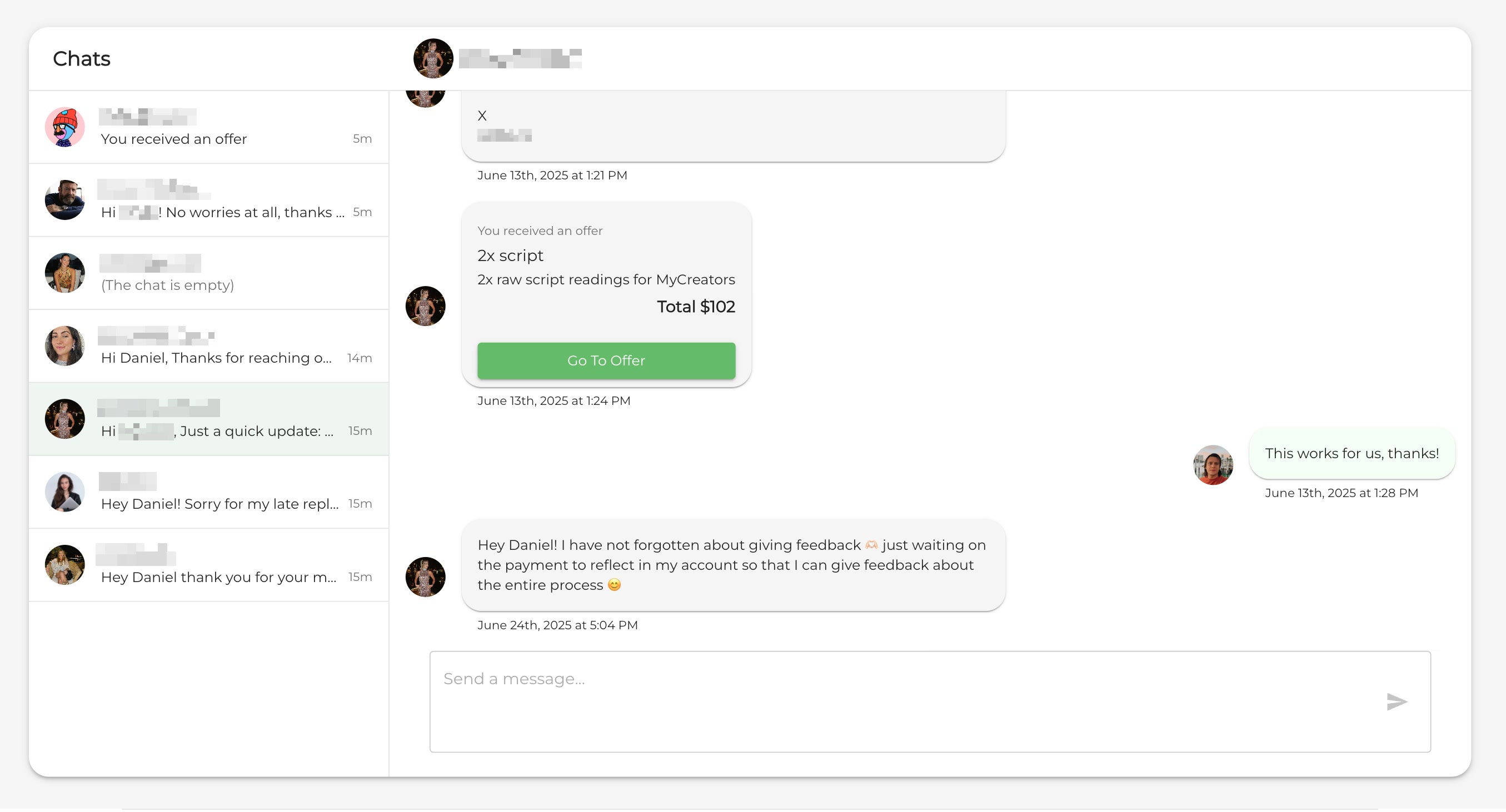Click '2x raw script readings for MyCreators' text
This screenshot has height=812, width=1506.
(x=606, y=280)
